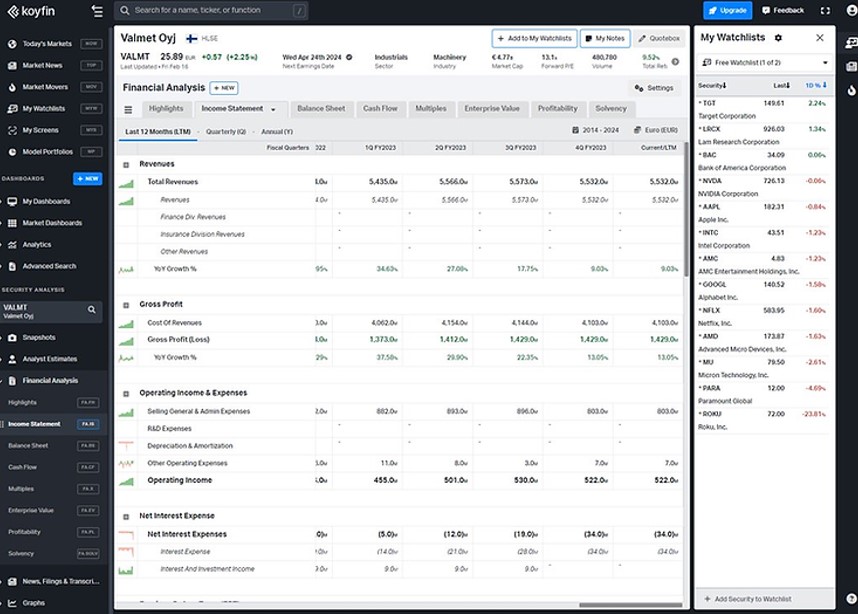Select Quarterly (Q) period

[x=225, y=132]
